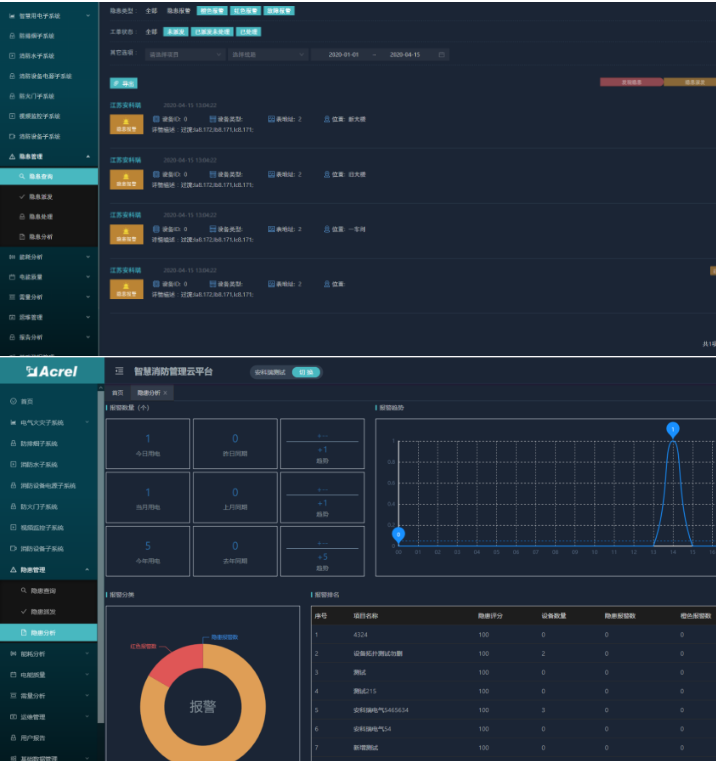Viewport: 716px width, 761px height.
Task: Click the 防火门子系统 icon under the Acrel logo
Action: pos(13,506)
